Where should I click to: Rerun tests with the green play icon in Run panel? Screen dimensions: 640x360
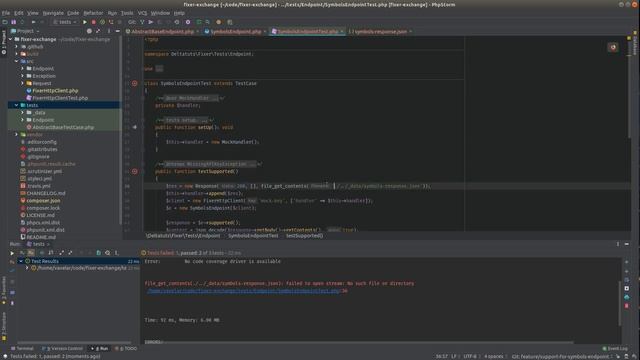[12, 253]
